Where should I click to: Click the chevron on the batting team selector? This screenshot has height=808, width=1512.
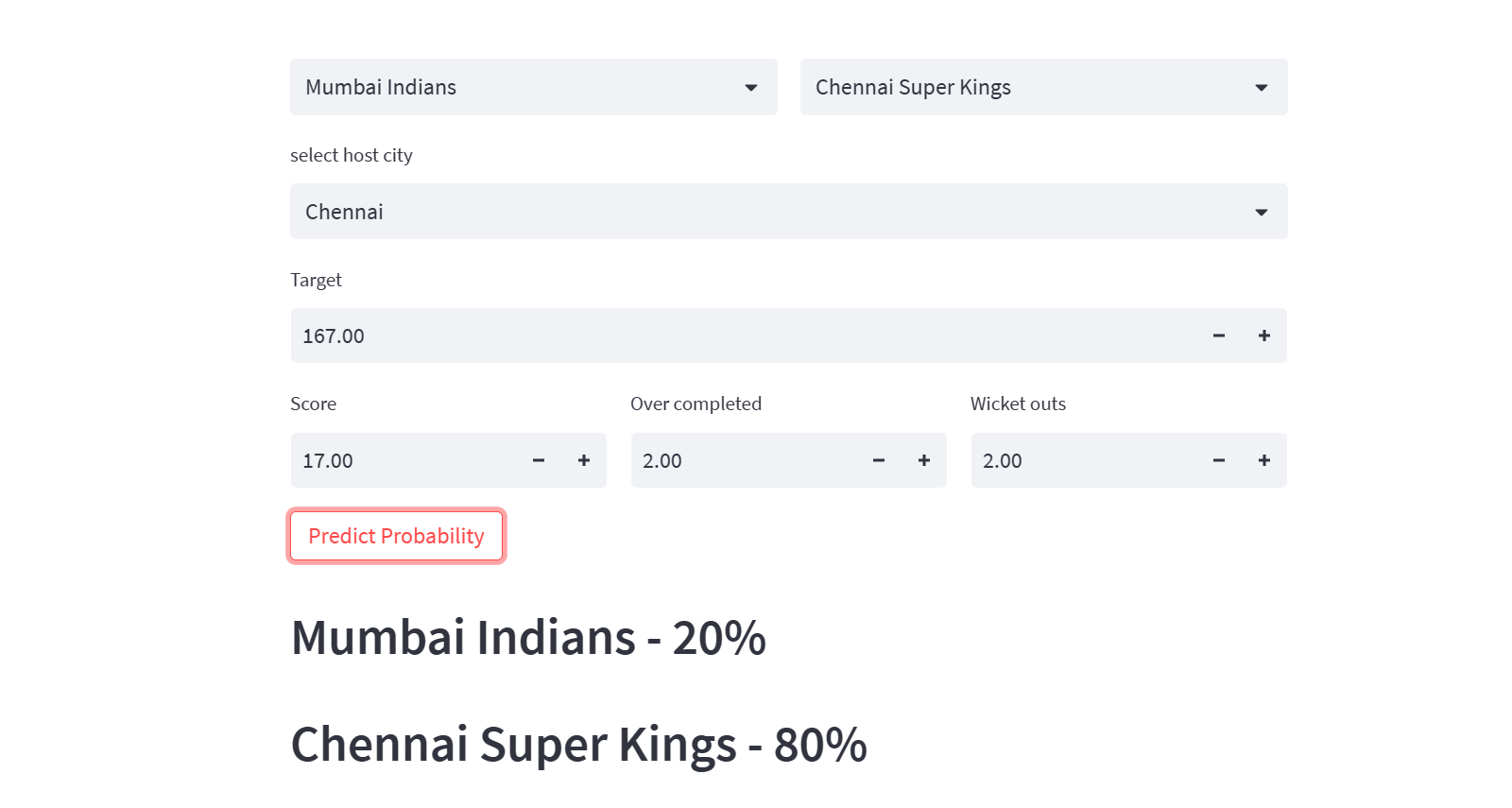751,87
